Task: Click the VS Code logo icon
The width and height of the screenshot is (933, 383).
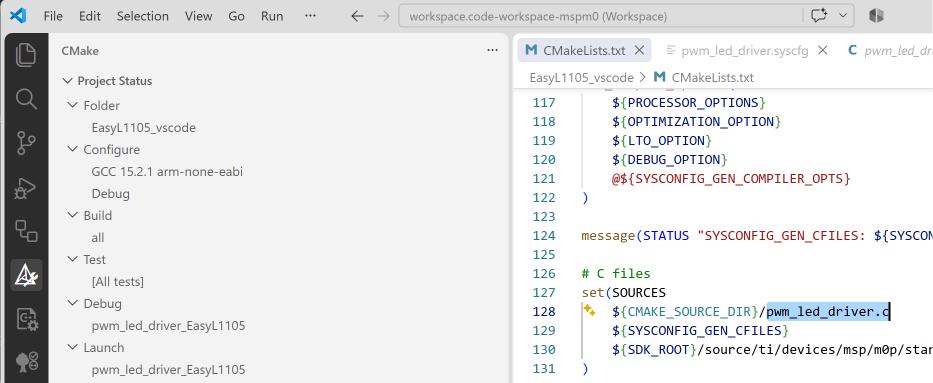Action: (18, 16)
